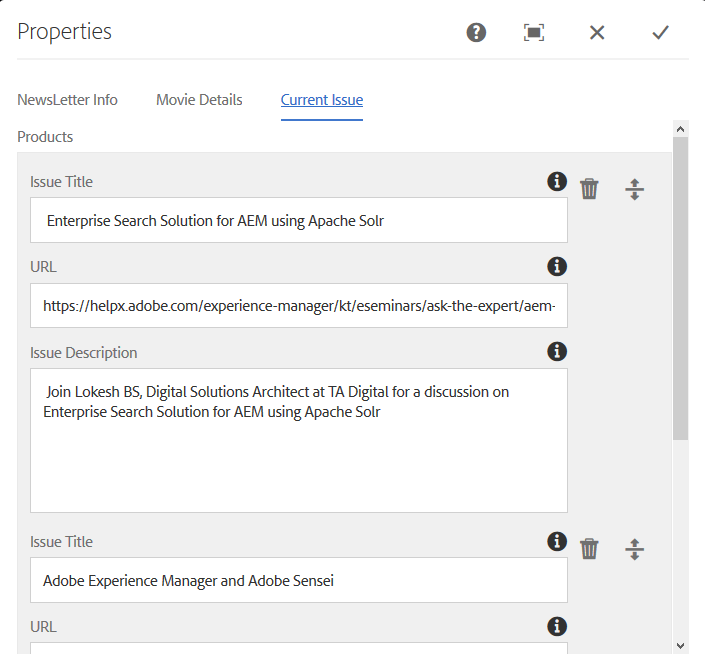The height and width of the screenshot is (670, 705).
Task: Click the Adobe Sensei title field
Action: coord(298,580)
